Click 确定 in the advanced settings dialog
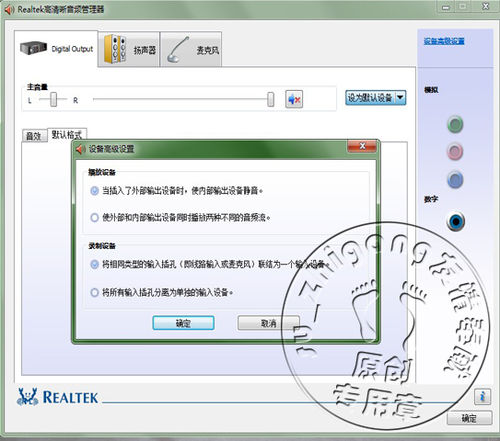Viewport: 500px width, 441px height. [x=183, y=323]
